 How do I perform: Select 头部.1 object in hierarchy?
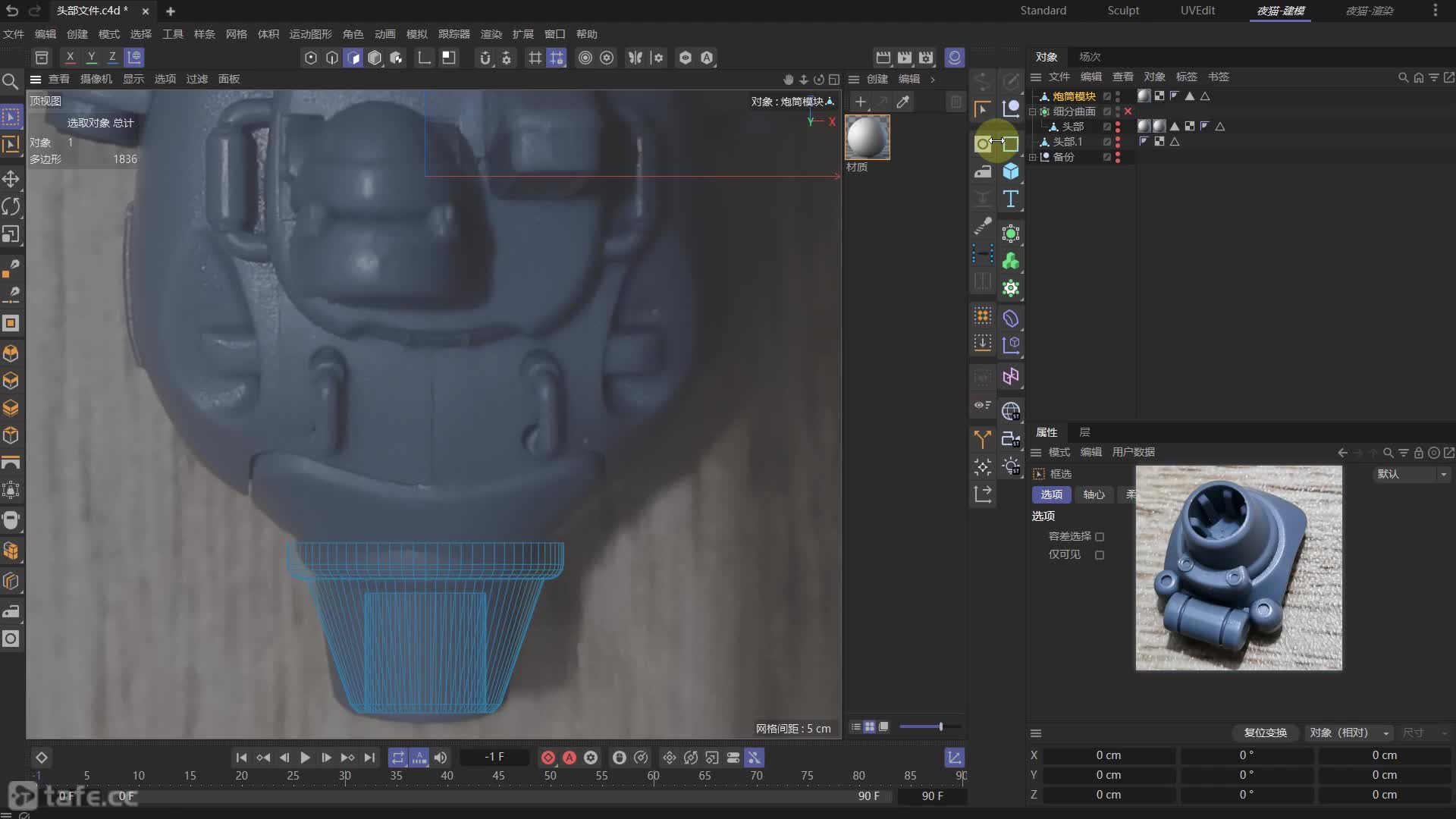pyautogui.click(x=1068, y=142)
